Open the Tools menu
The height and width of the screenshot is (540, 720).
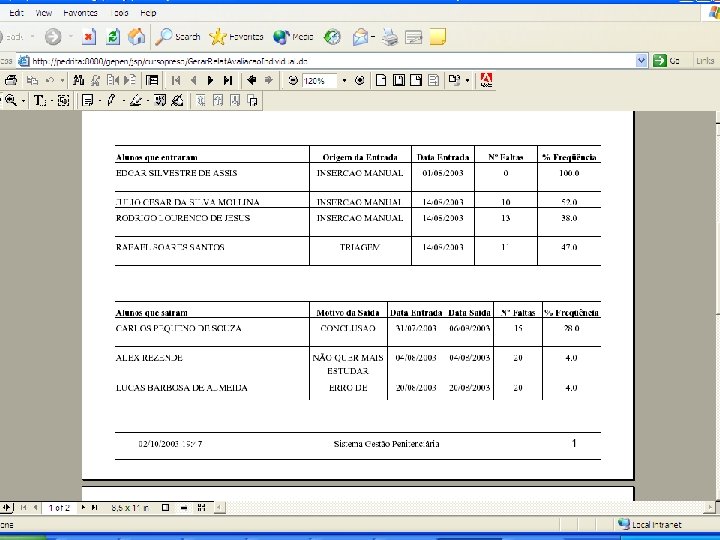pyautogui.click(x=120, y=13)
